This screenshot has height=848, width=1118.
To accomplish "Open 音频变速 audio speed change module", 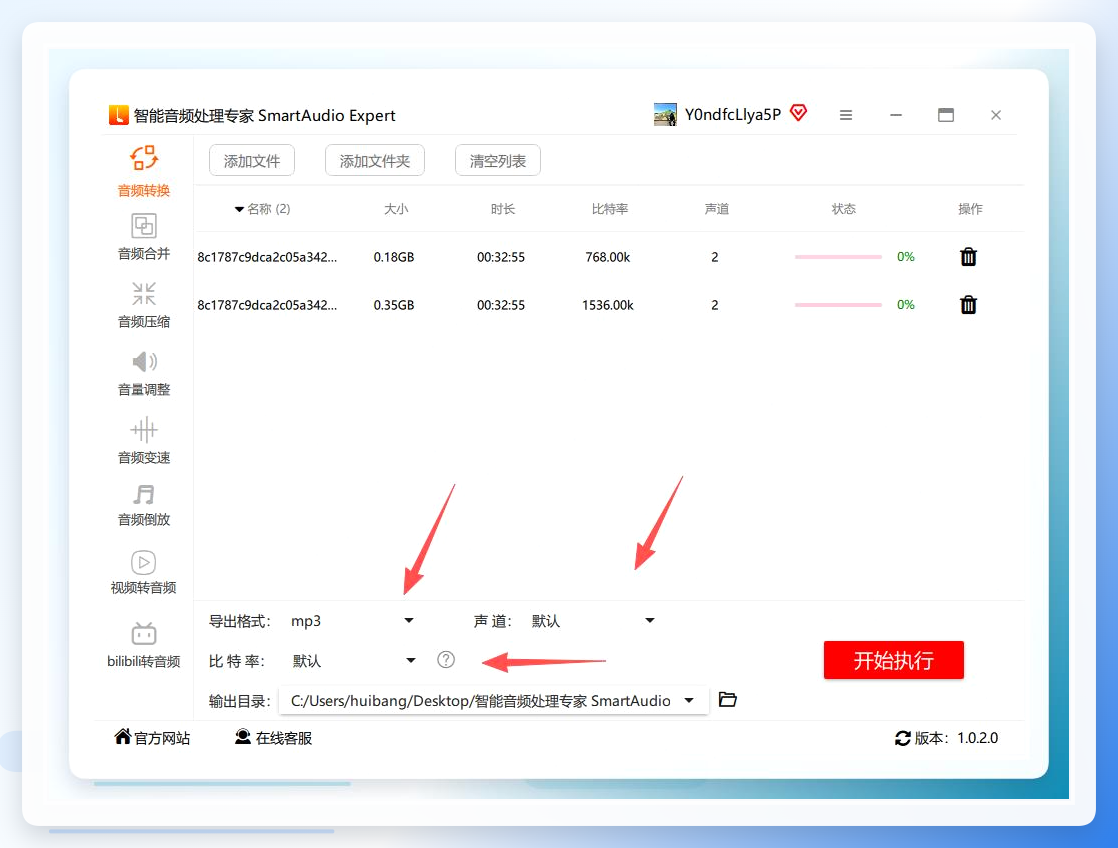I will tap(143, 441).
